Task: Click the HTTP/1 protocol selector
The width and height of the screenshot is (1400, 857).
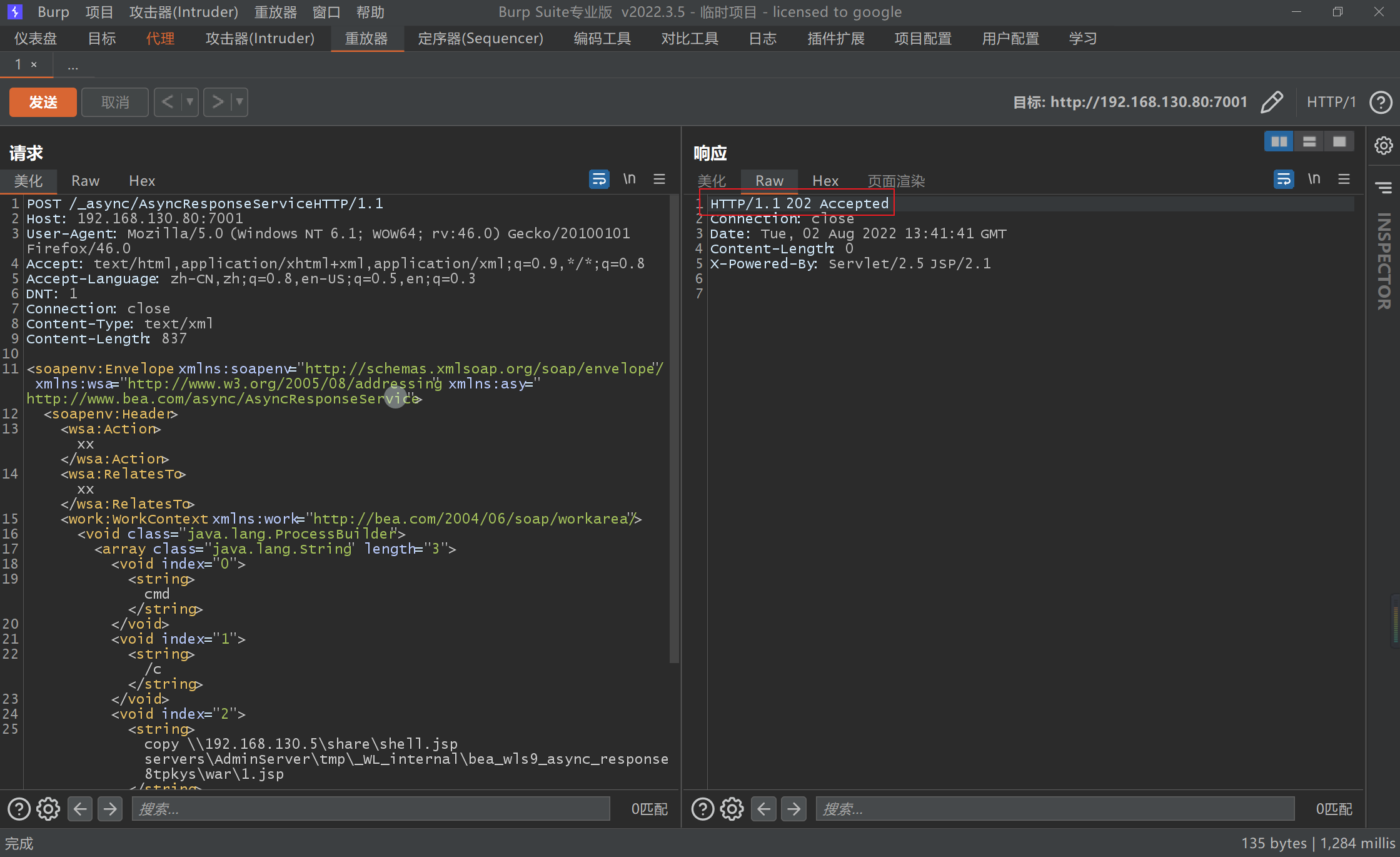Action: pos(1331,102)
